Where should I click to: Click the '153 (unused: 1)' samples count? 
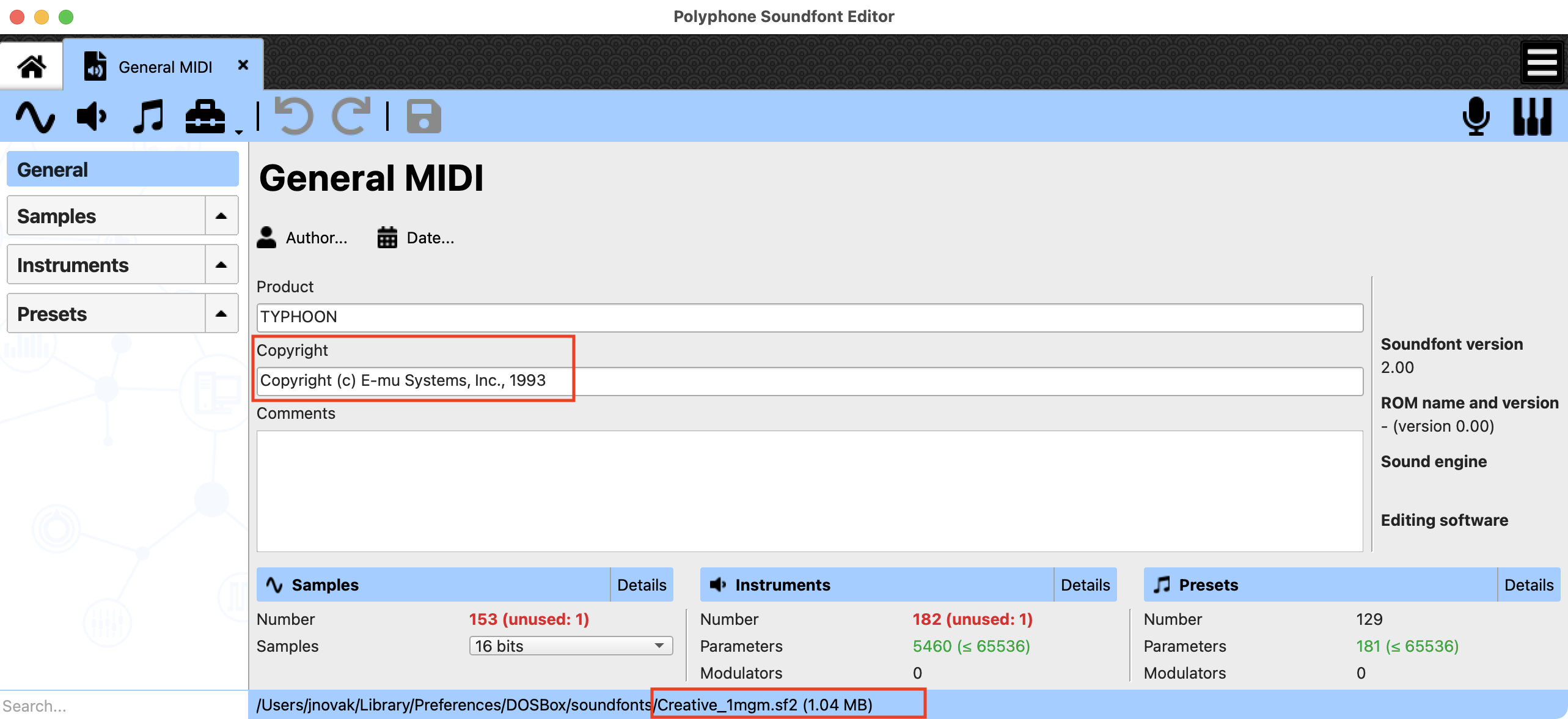[529, 619]
